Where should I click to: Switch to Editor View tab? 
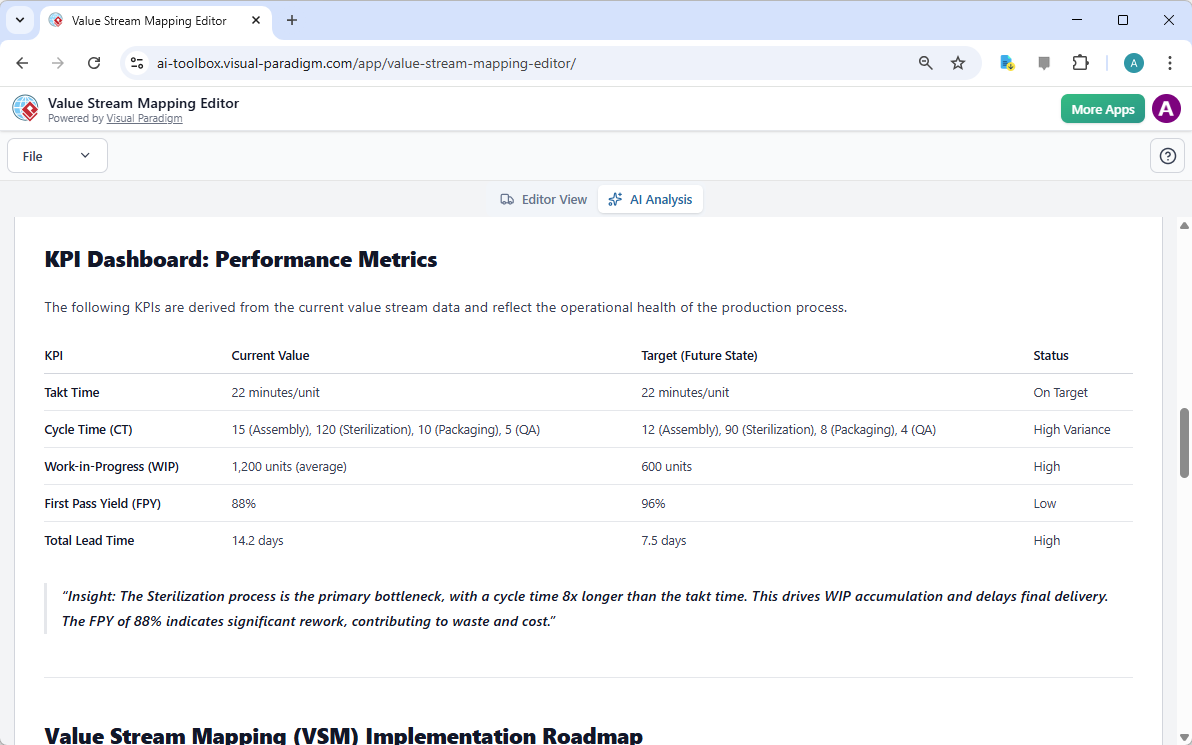click(x=544, y=200)
